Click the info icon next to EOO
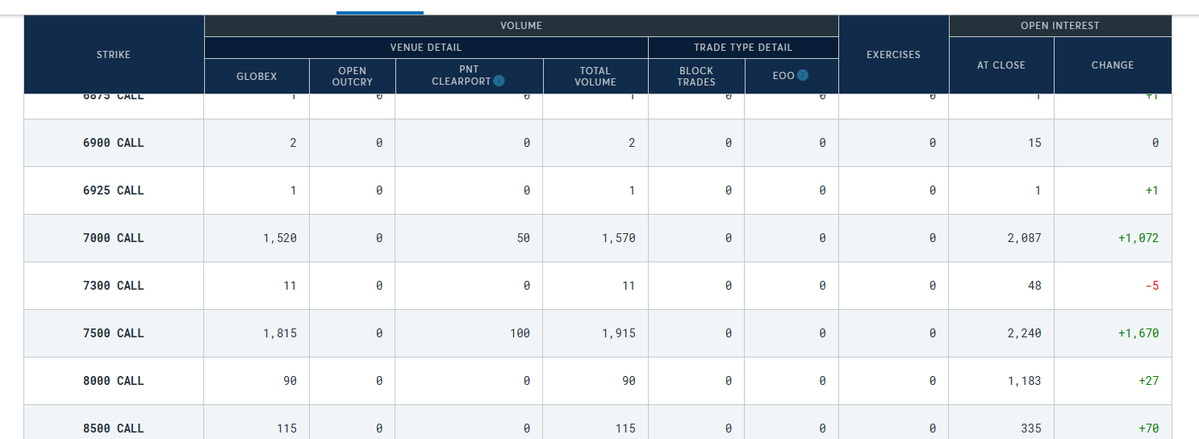The height and width of the screenshot is (439, 1199). click(x=802, y=76)
